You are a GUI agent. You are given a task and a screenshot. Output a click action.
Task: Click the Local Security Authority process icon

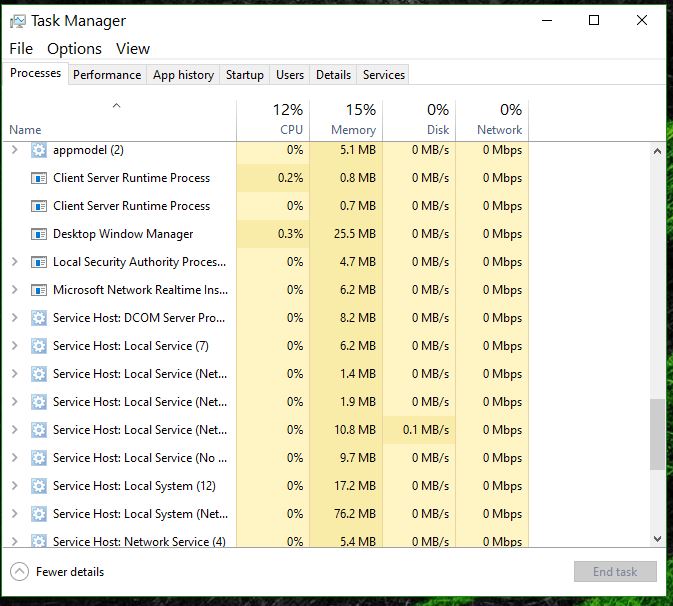(39, 262)
